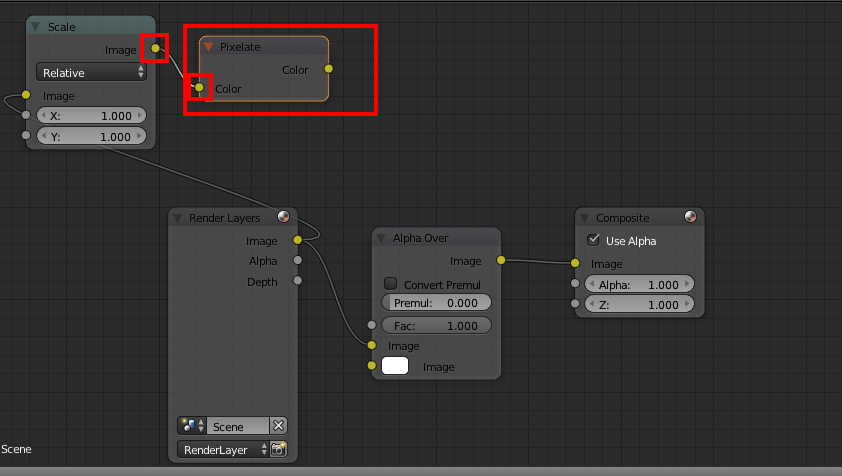Click Alpha Over's first Image input socket
This screenshot has height=476, width=842.
coord(372,345)
